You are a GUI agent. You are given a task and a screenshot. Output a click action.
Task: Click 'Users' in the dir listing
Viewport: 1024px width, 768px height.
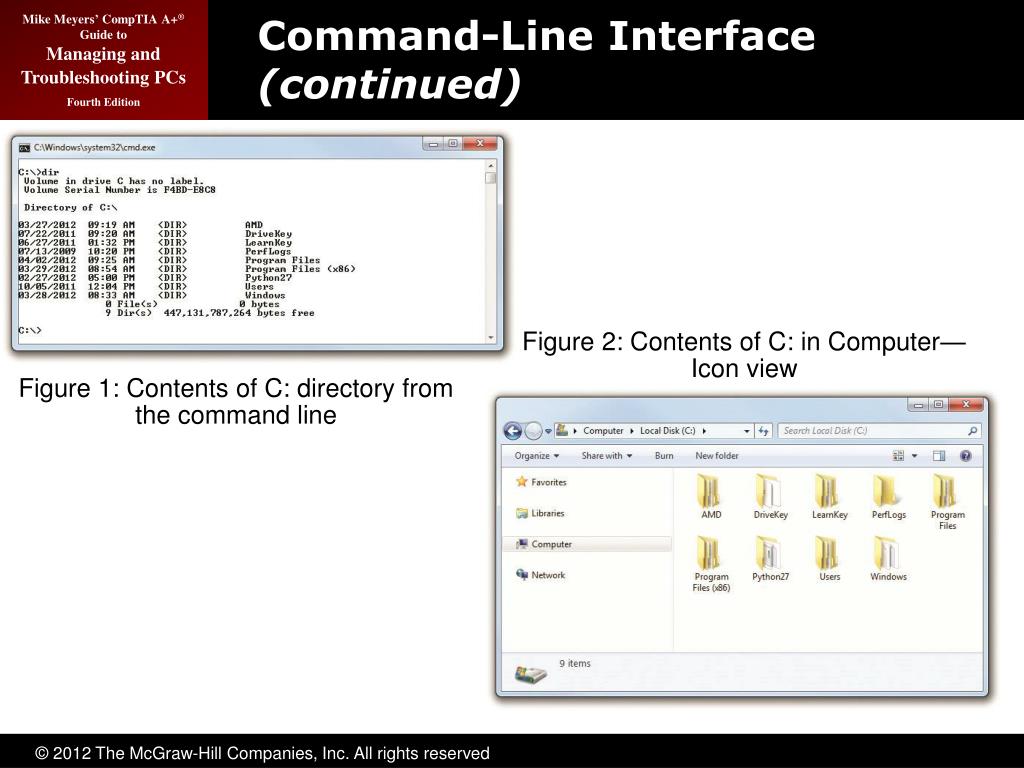(x=259, y=287)
